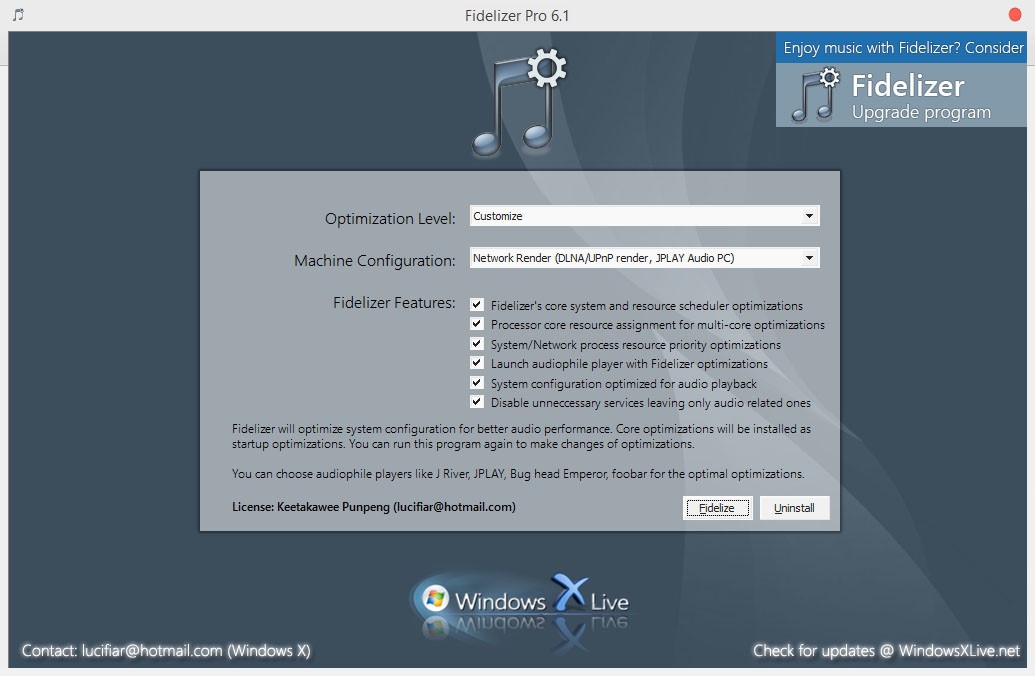Viewport: 1035px width, 676px height.
Task: Close the window with the red button
Action: 1015,15
